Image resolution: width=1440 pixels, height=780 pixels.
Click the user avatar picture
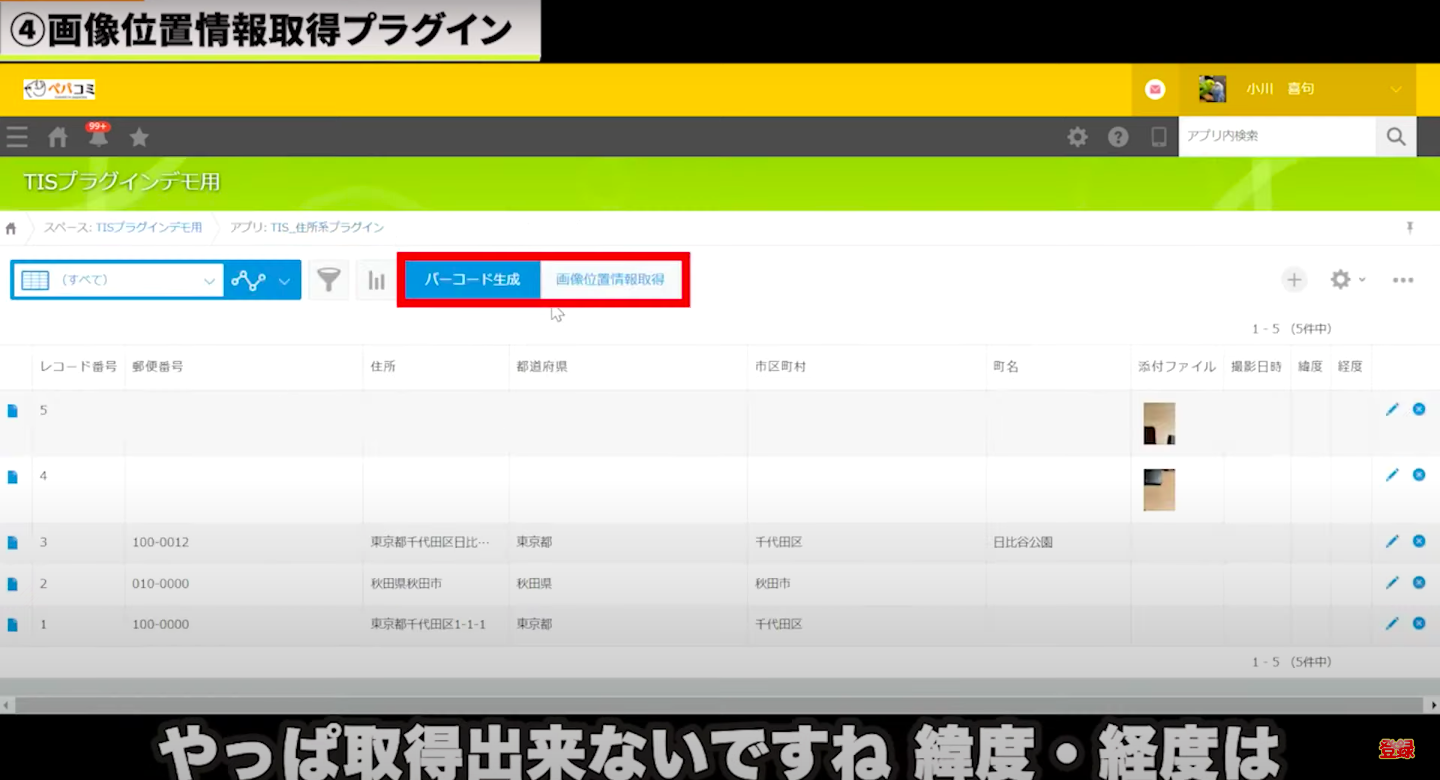pyautogui.click(x=1213, y=89)
